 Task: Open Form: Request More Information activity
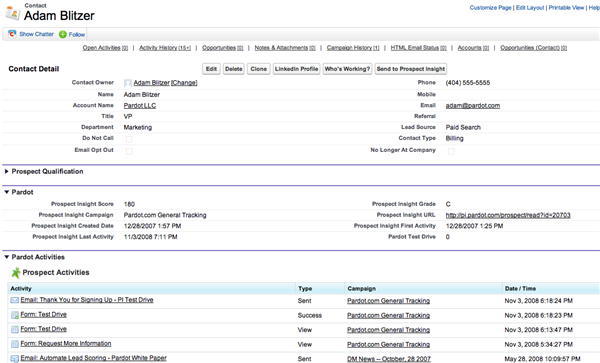[x=66, y=343]
